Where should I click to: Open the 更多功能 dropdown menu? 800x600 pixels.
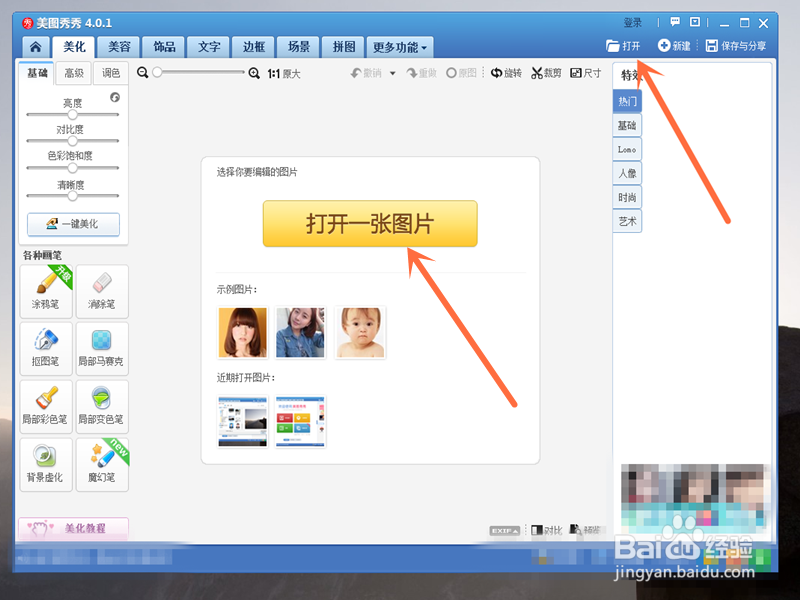[x=400, y=47]
